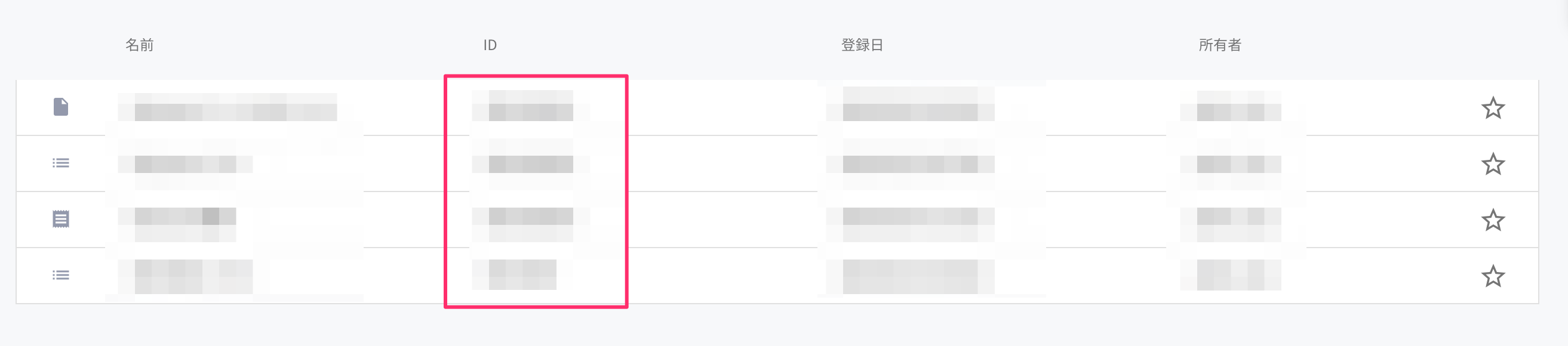Sort by the 名前 column header

point(139,45)
